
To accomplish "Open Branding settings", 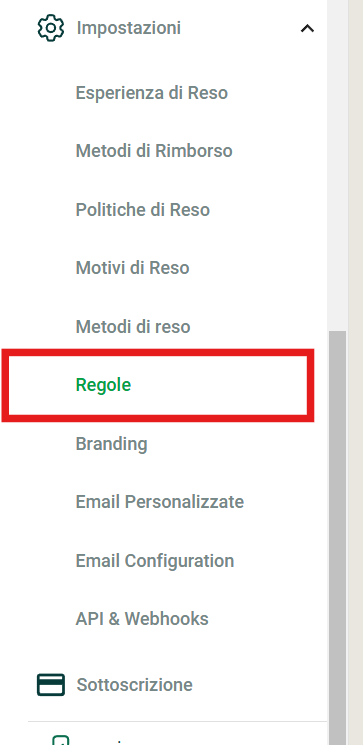I will [x=112, y=444].
